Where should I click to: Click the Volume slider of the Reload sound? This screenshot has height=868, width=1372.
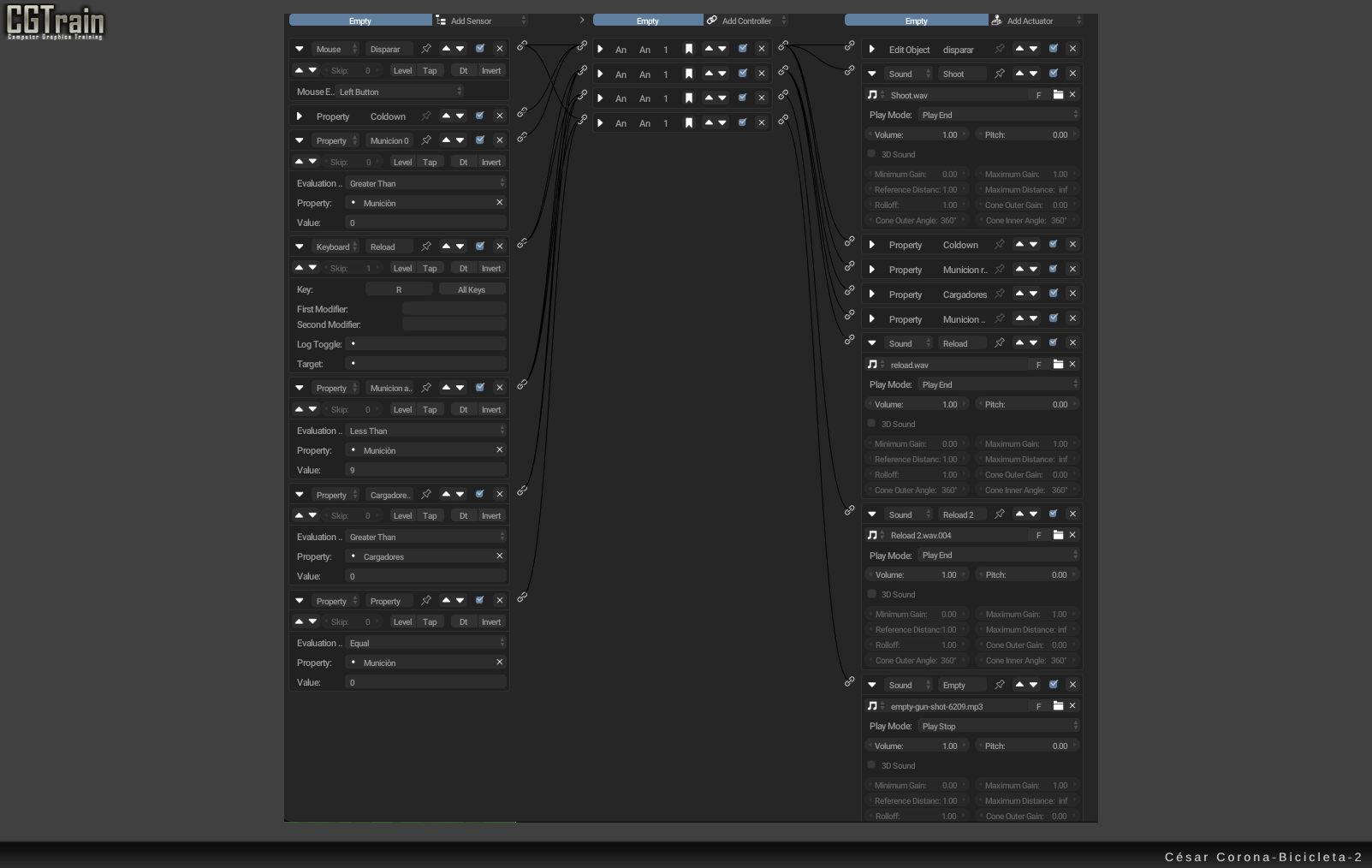click(x=916, y=404)
